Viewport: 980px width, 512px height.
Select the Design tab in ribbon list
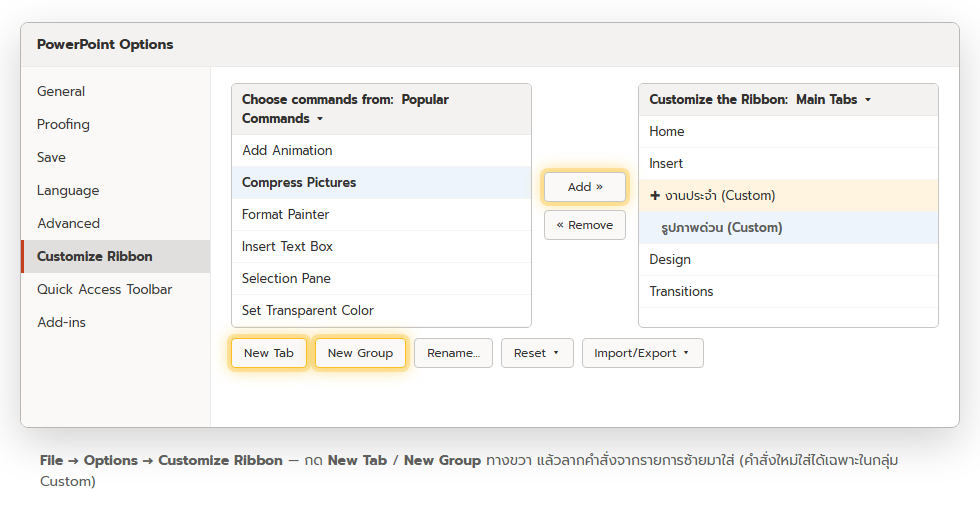tap(788, 259)
